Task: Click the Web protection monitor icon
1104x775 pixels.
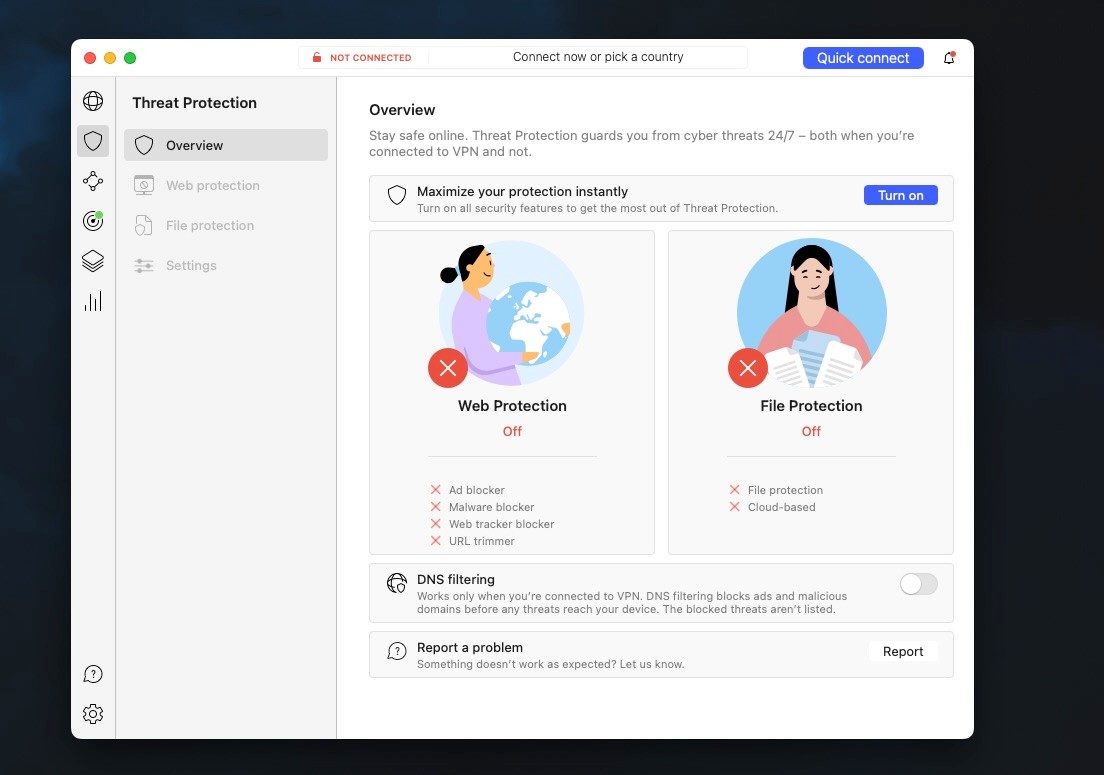Action: tap(144, 185)
